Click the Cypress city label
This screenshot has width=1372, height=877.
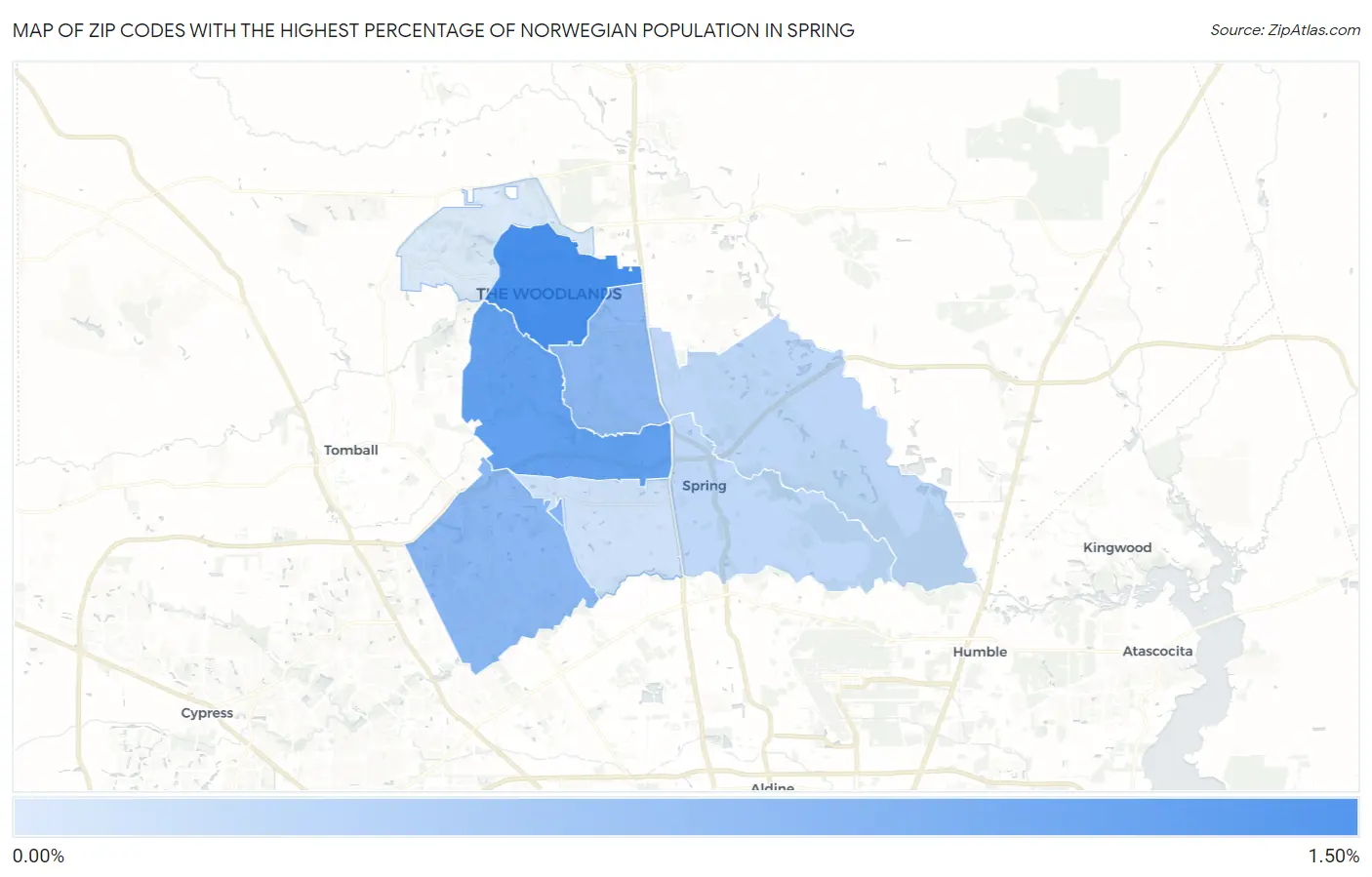pos(207,713)
